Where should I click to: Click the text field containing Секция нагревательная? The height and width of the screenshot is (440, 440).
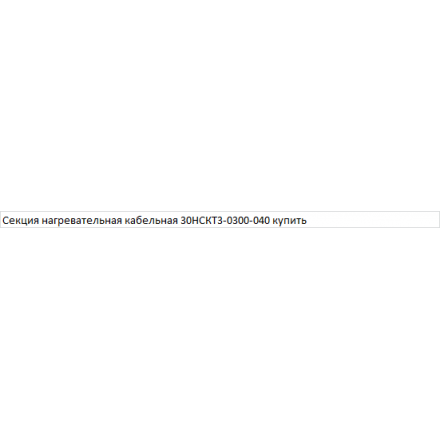click(x=220, y=220)
